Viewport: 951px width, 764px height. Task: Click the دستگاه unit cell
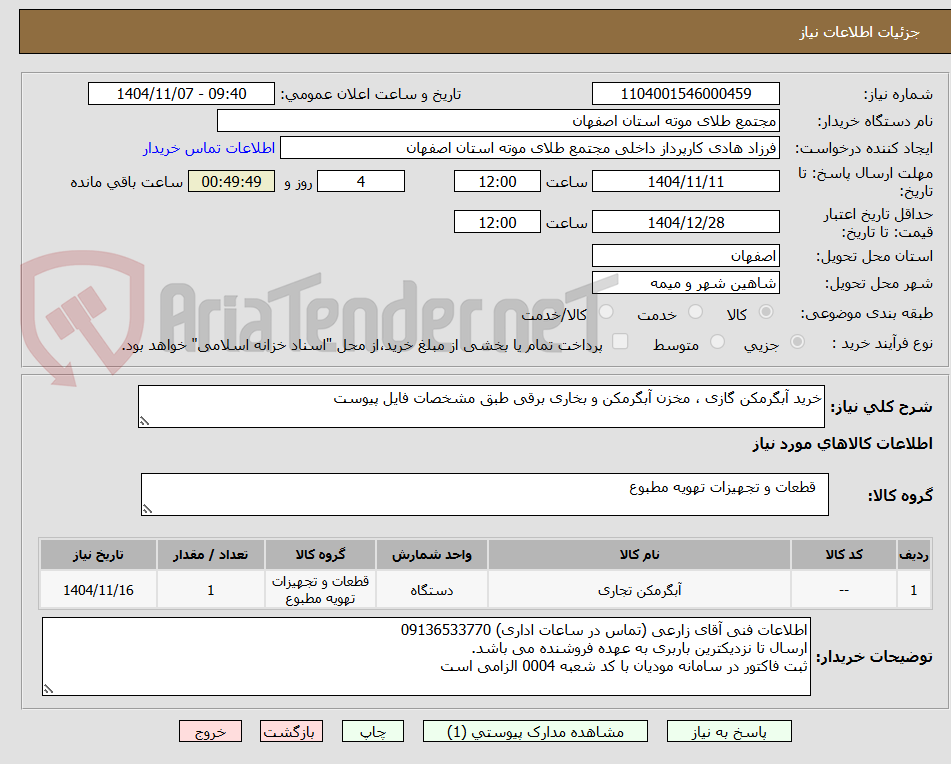tap(432, 589)
